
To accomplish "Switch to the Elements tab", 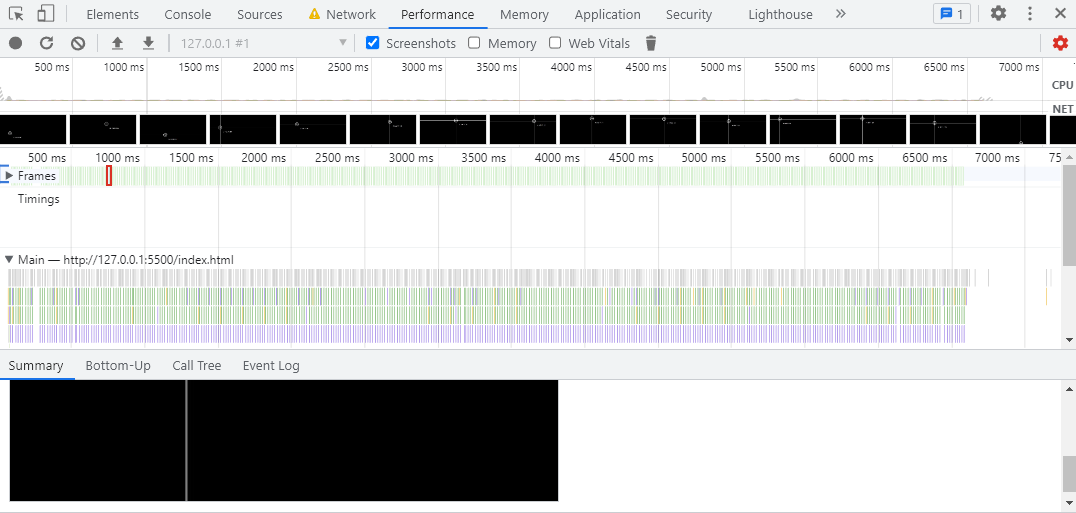I will [x=113, y=14].
